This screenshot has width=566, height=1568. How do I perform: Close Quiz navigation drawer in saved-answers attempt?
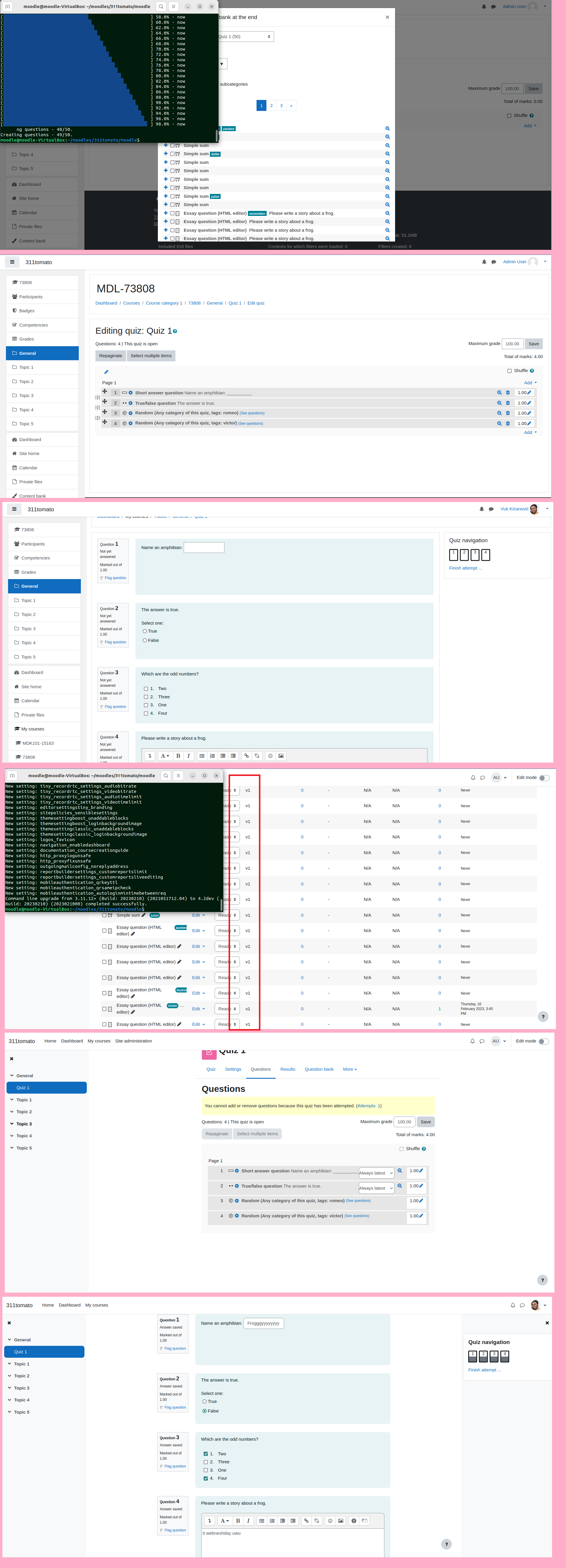point(547,1323)
